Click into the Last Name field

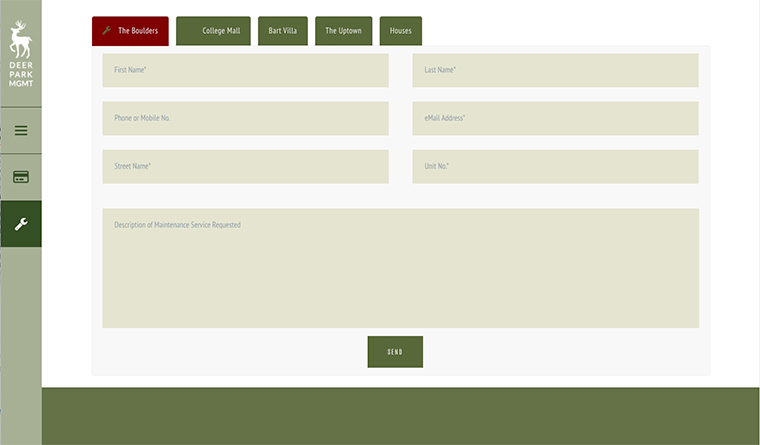pyautogui.click(x=555, y=70)
